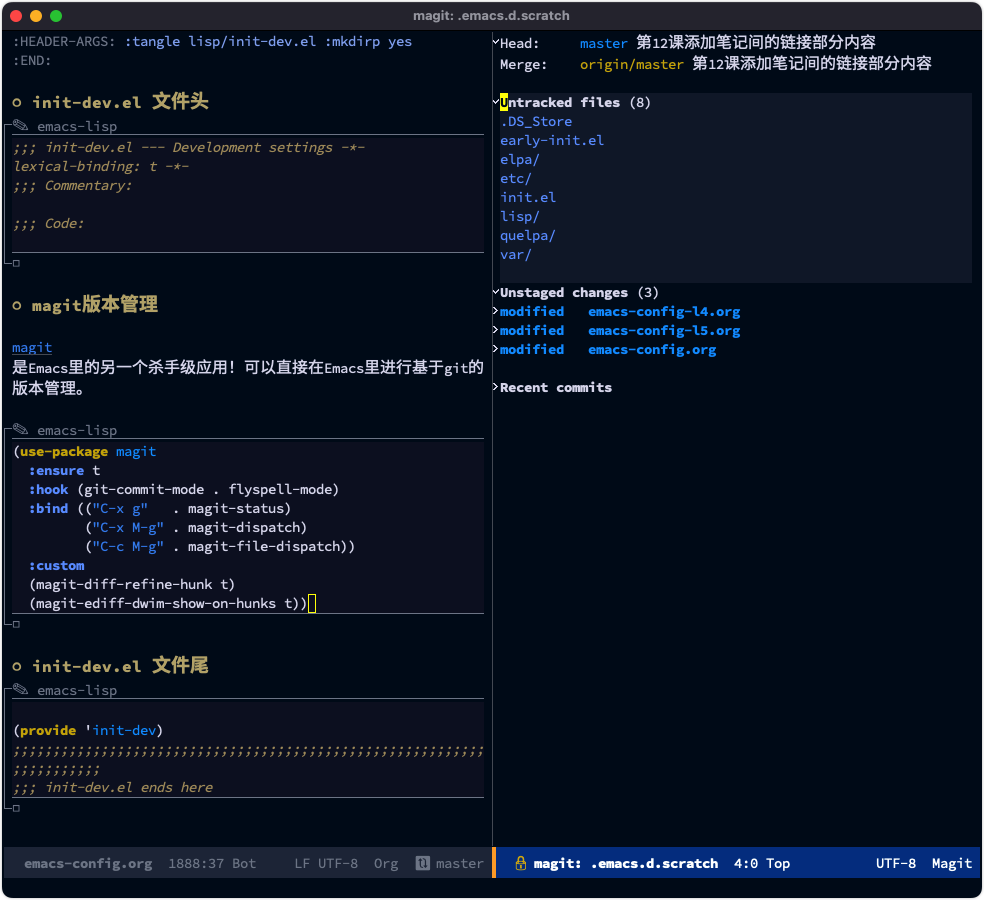Viewport: 984px width, 900px height.
Task: Select early-init.el untracked file
Action: click(x=552, y=140)
